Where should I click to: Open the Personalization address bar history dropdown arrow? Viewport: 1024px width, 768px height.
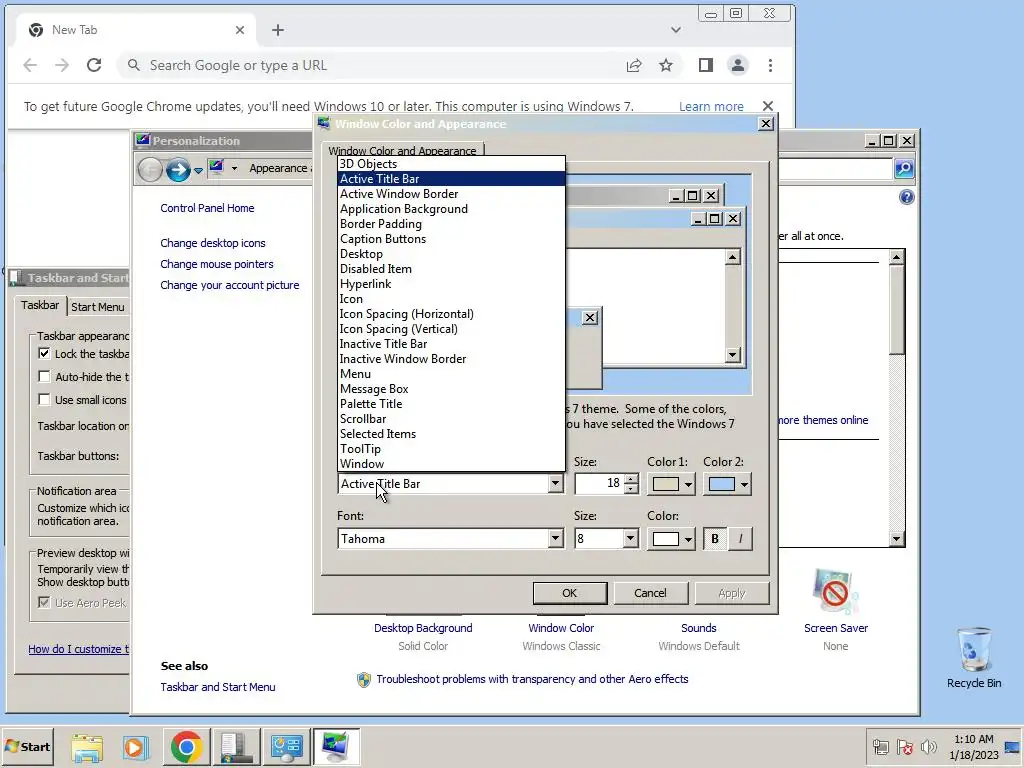coord(234,168)
